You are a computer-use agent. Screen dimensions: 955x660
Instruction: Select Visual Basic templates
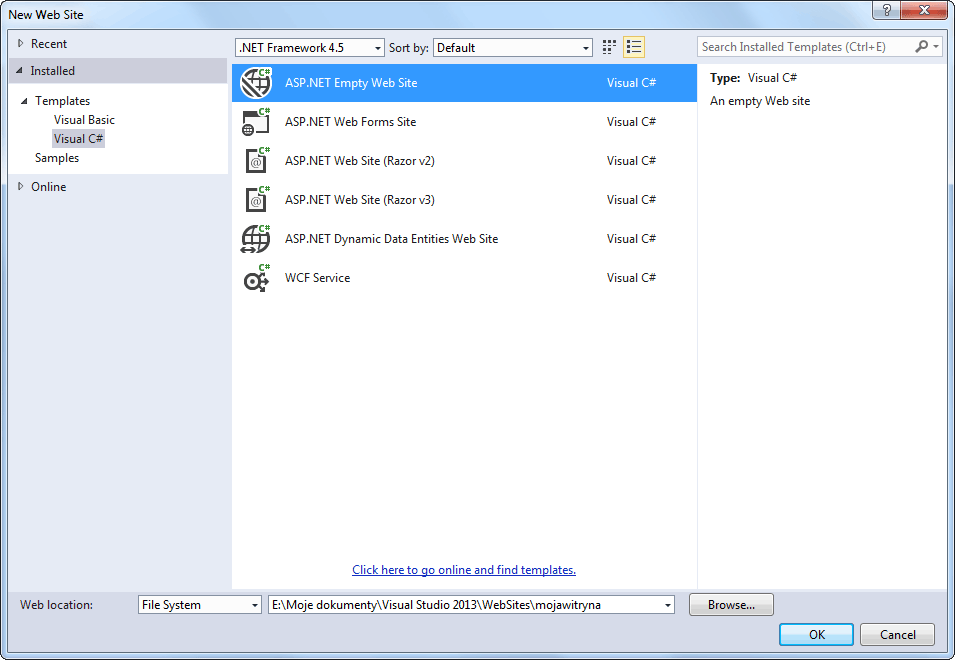coord(84,120)
